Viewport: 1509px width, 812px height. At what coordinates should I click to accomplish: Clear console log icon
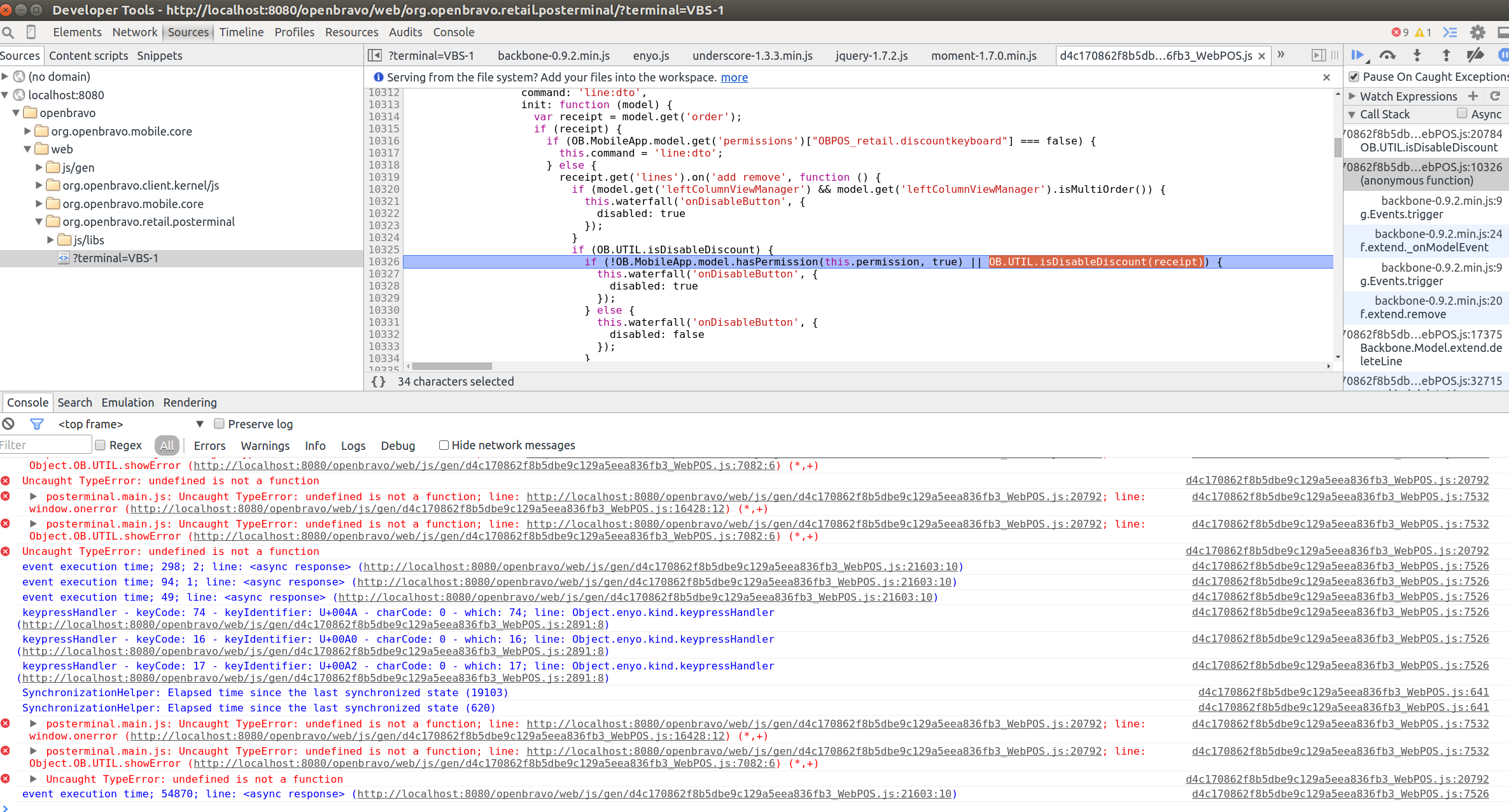8,424
